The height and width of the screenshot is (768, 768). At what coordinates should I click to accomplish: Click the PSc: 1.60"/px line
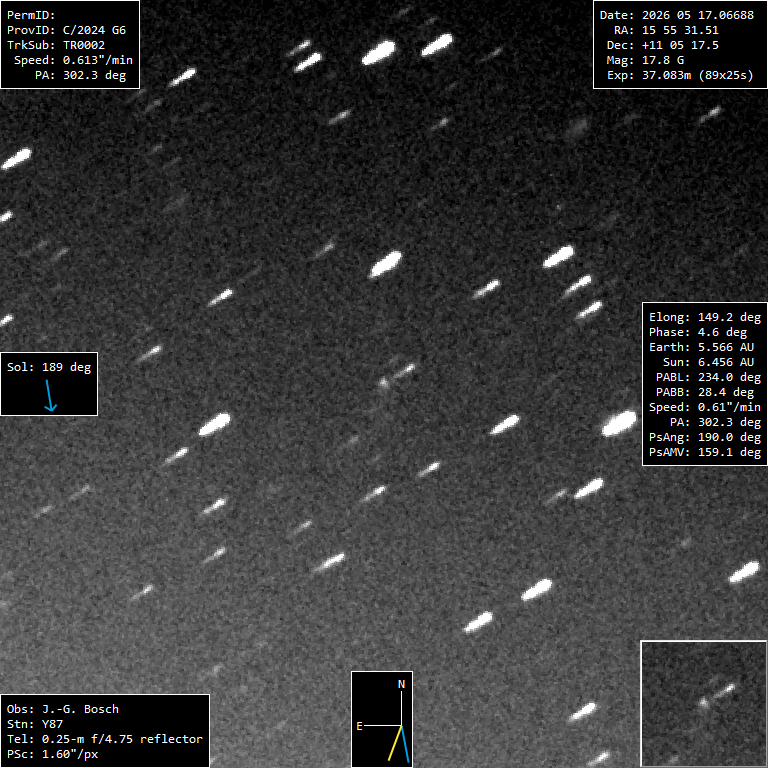click(52, 754)
